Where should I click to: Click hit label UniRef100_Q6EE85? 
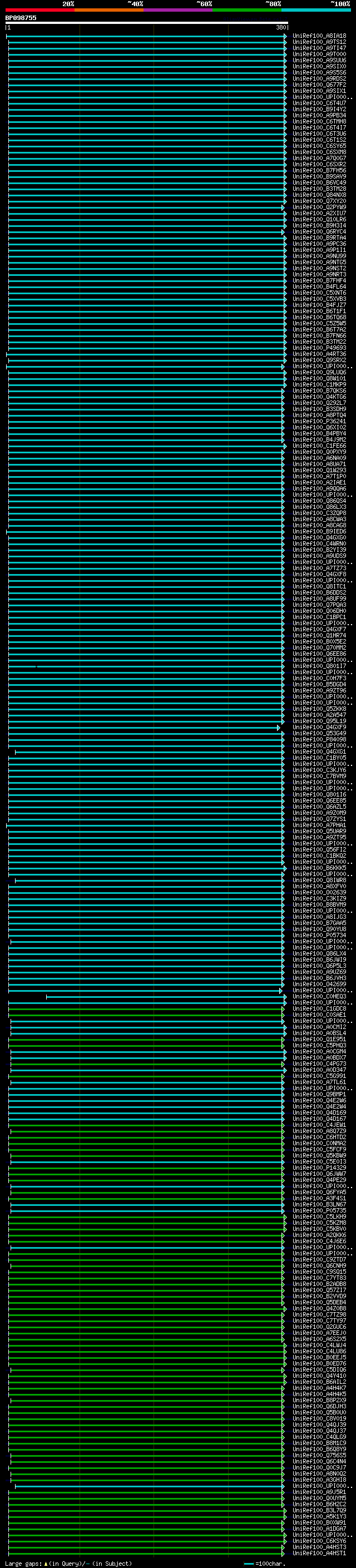click(319, 800)
